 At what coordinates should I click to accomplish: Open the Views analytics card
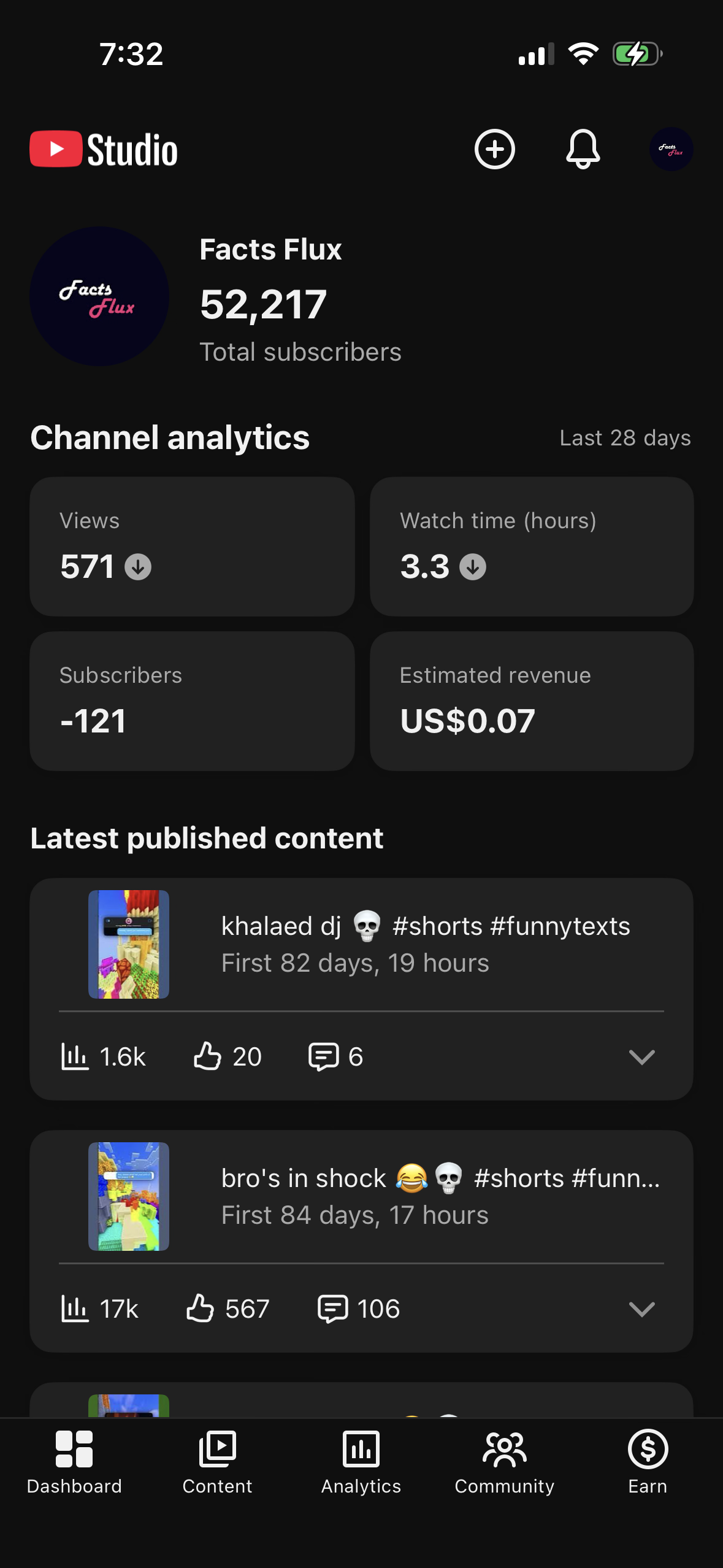[192, 547]
